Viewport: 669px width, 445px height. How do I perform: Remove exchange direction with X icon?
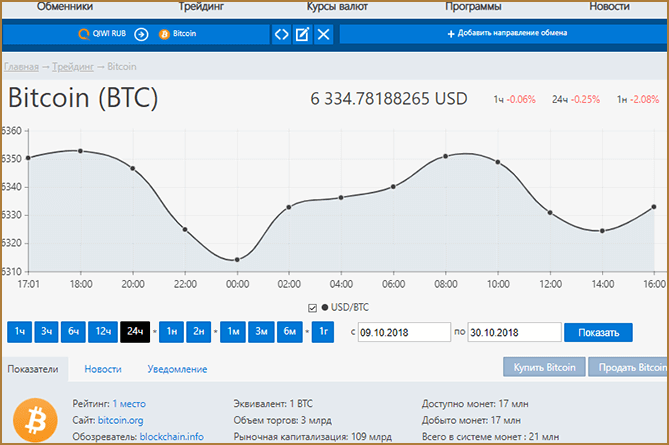324,34
